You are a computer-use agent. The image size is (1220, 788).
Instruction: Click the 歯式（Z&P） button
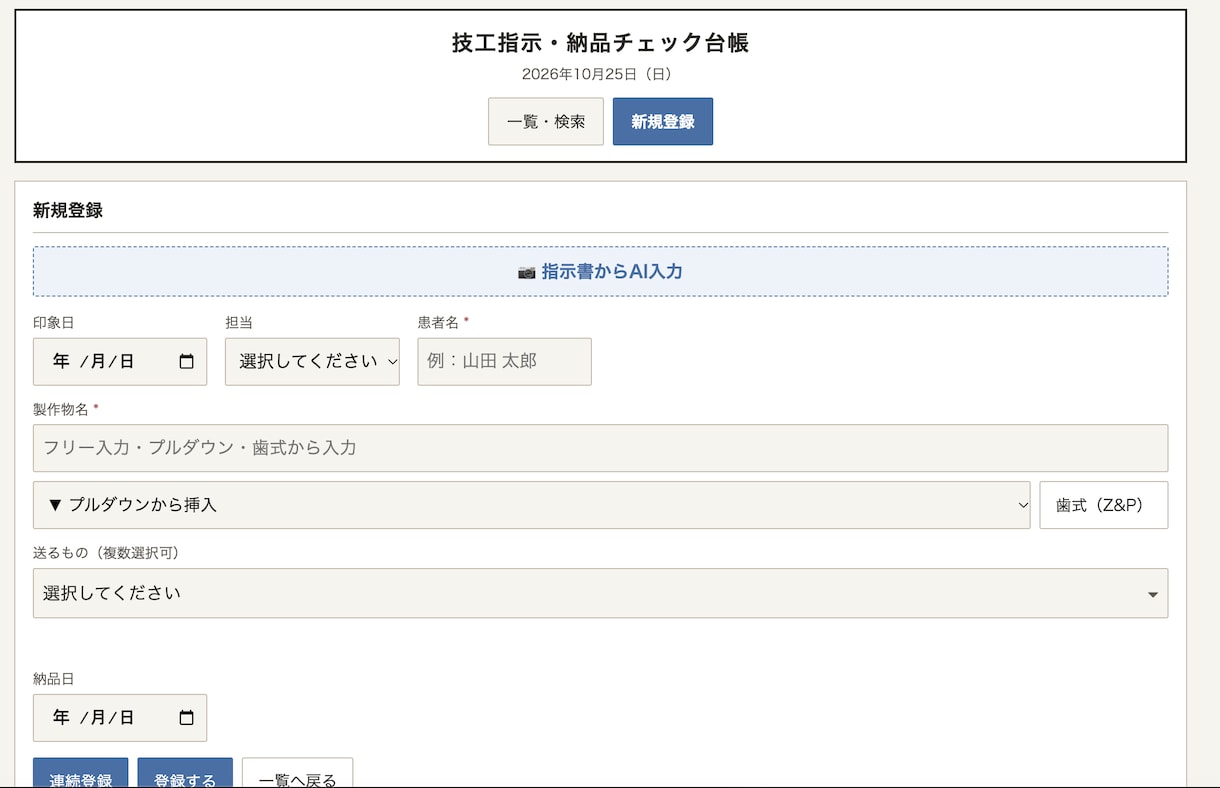point(1103,505)
